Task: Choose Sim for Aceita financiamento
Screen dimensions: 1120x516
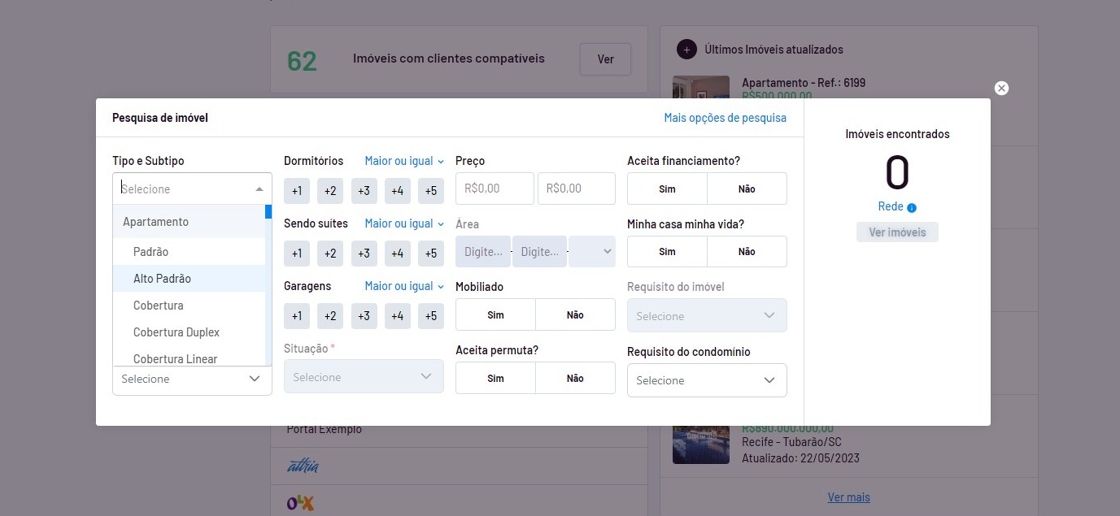Action: [667, 189]
